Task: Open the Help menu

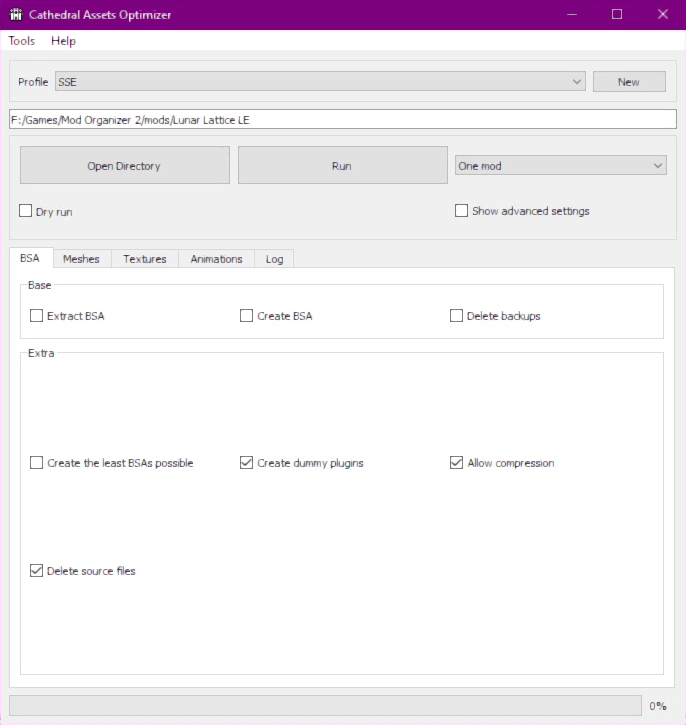Action: pyautogui.click(x=63, y=41)
